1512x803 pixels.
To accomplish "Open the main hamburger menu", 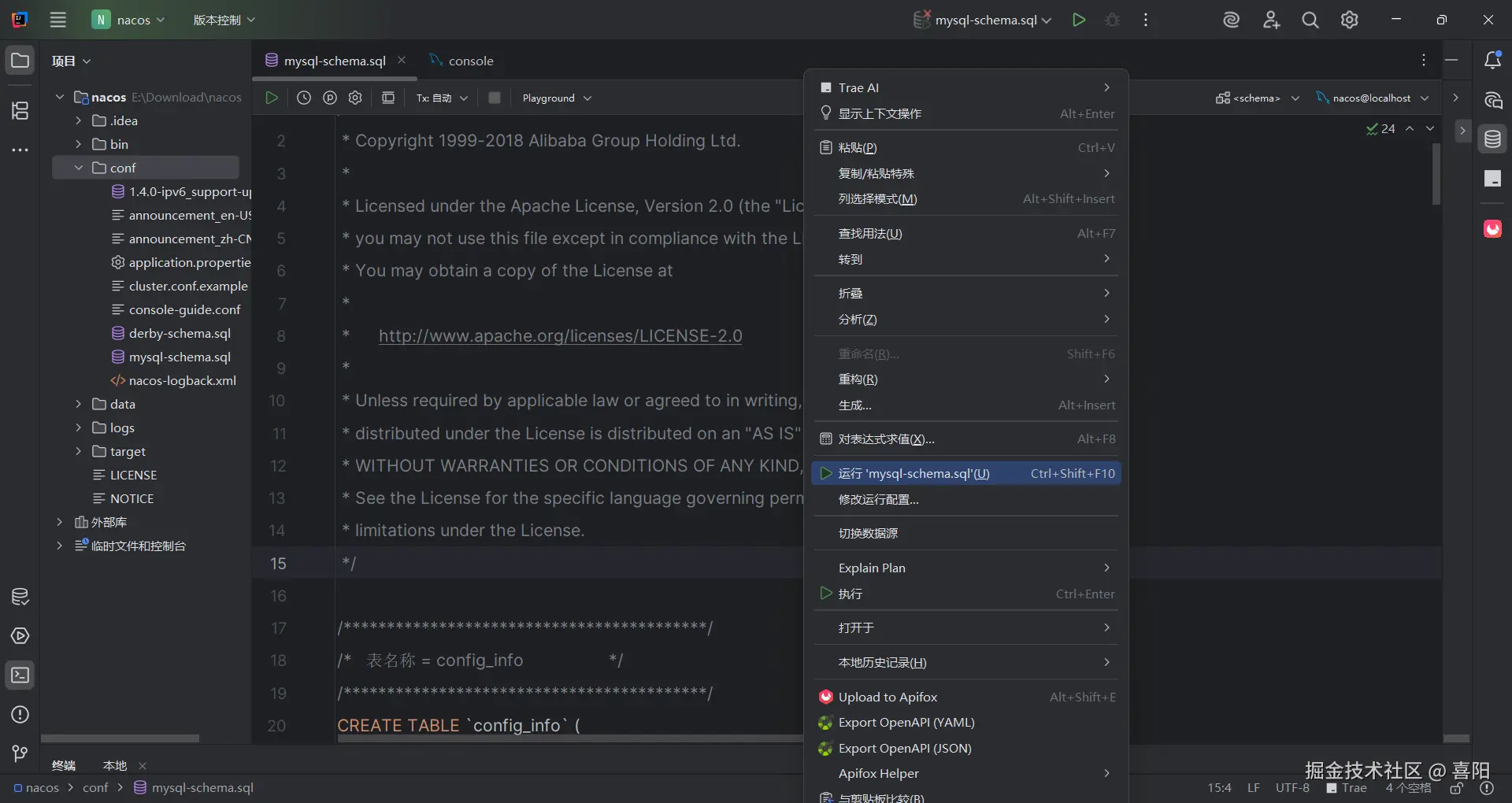I will [x=58, y=20].
